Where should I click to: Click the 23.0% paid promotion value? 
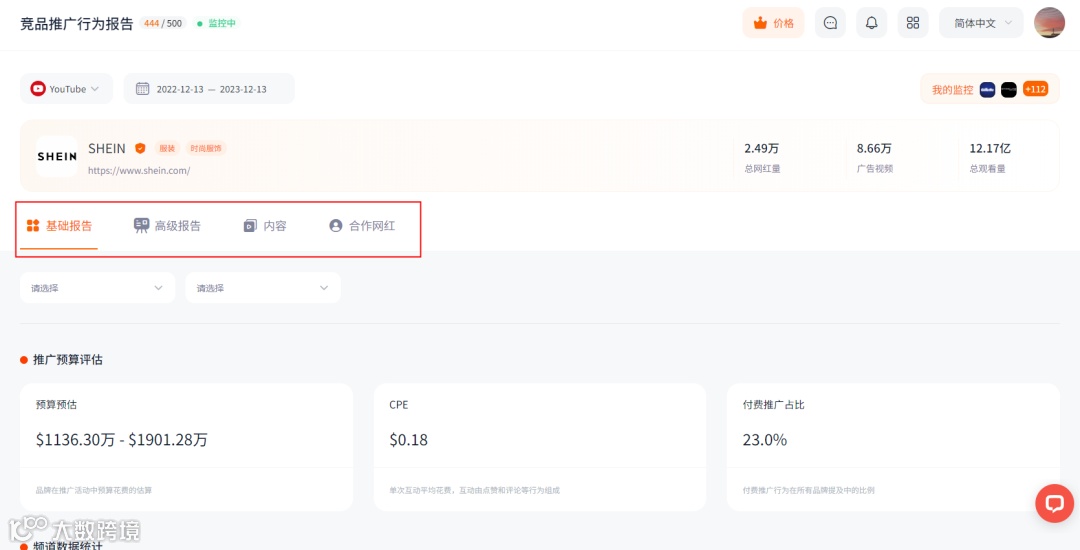point(765,440)
